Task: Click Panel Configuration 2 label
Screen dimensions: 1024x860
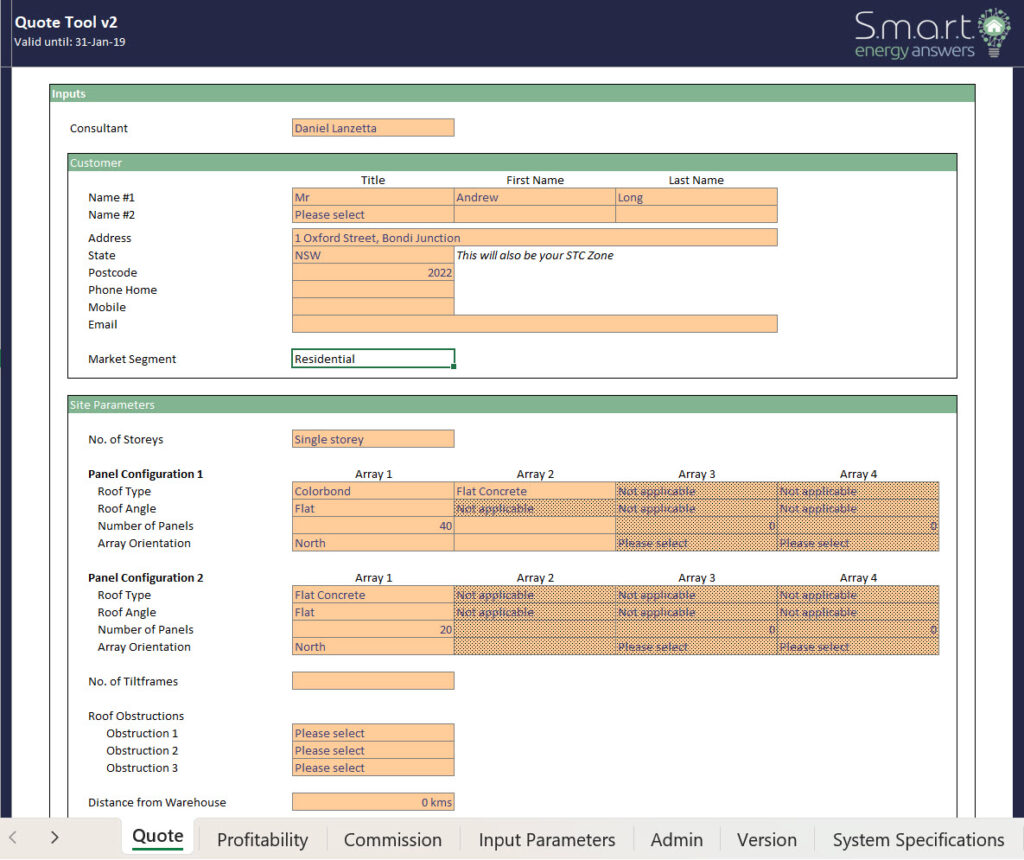Action: click(x=146, y=578)
